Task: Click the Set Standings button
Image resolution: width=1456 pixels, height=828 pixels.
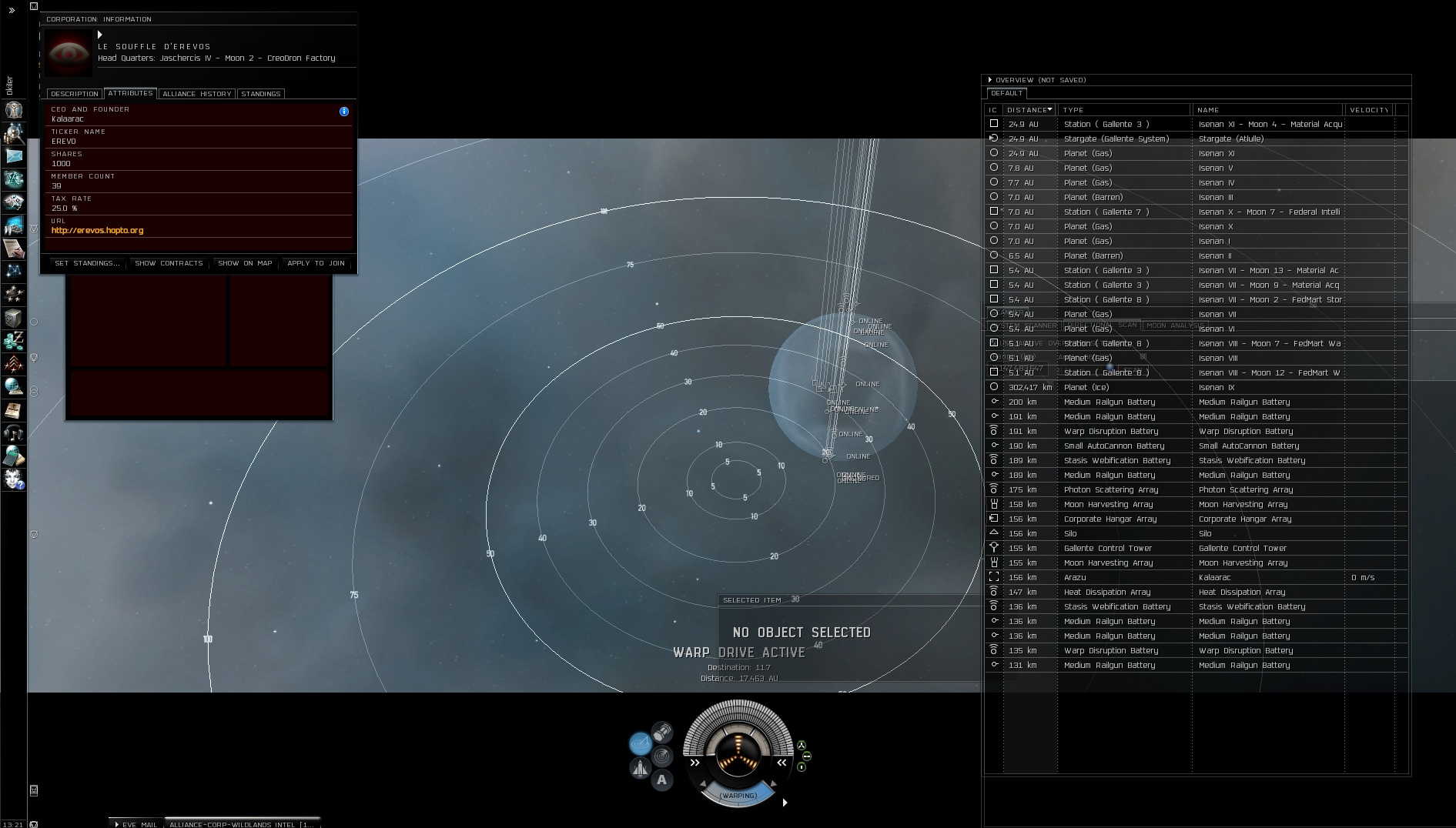Action: [x=87, y=263]
